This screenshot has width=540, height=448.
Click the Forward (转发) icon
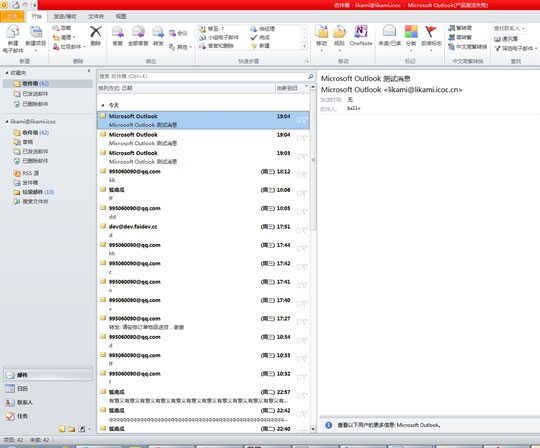click(158, 36)
